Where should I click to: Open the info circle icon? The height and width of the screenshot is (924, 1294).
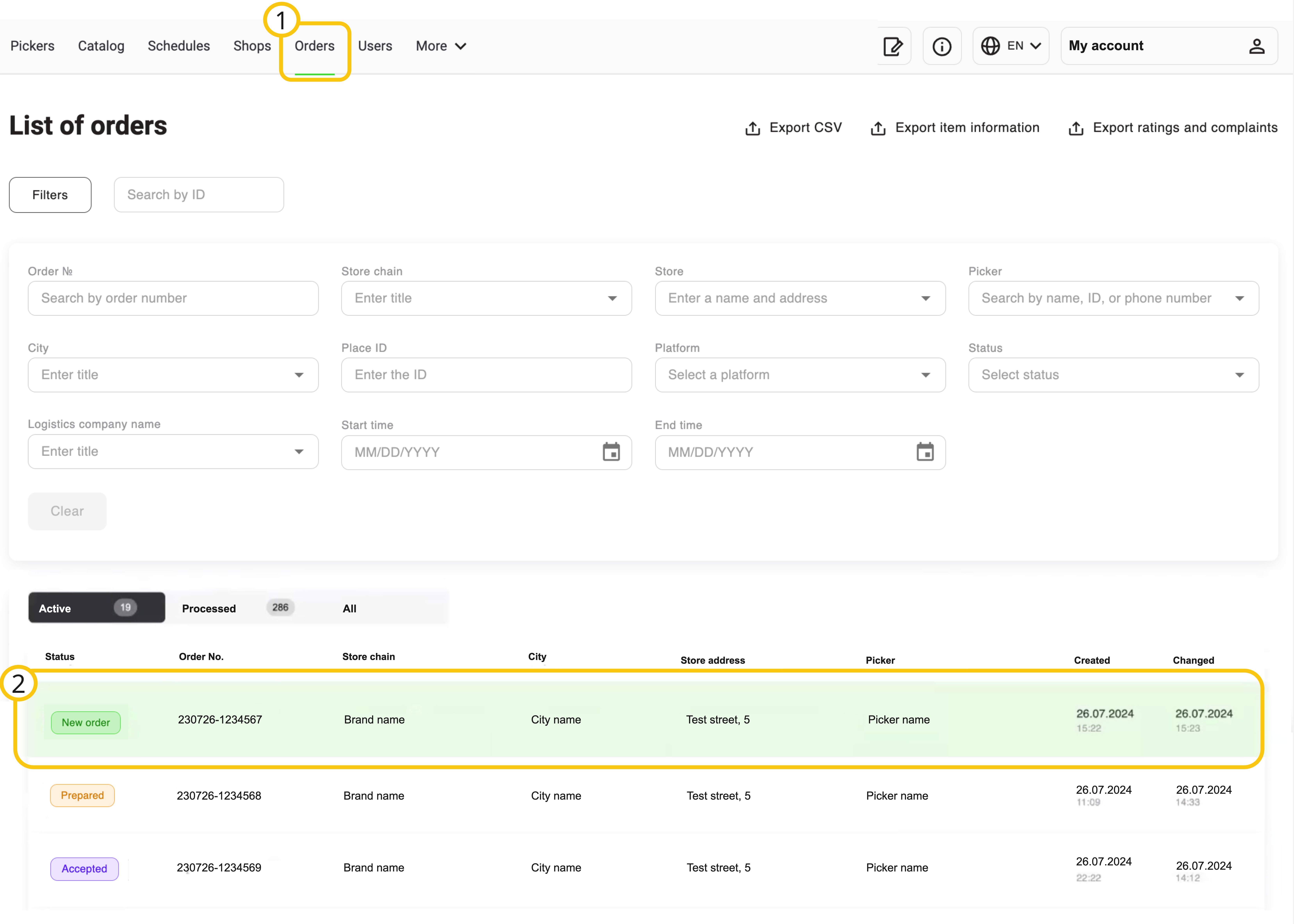pyautogui.click(x=942, y=46)
